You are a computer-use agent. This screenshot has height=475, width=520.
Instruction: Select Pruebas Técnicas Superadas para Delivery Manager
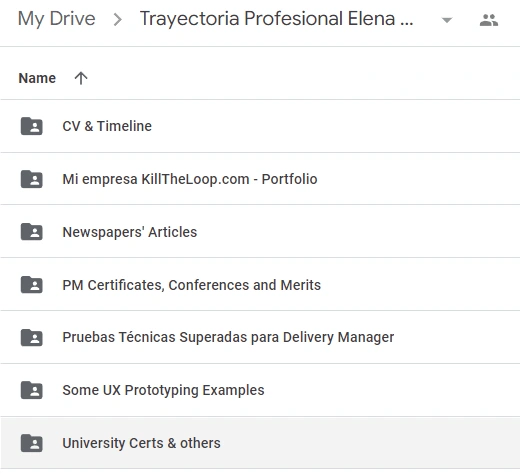tap(228, 337)
